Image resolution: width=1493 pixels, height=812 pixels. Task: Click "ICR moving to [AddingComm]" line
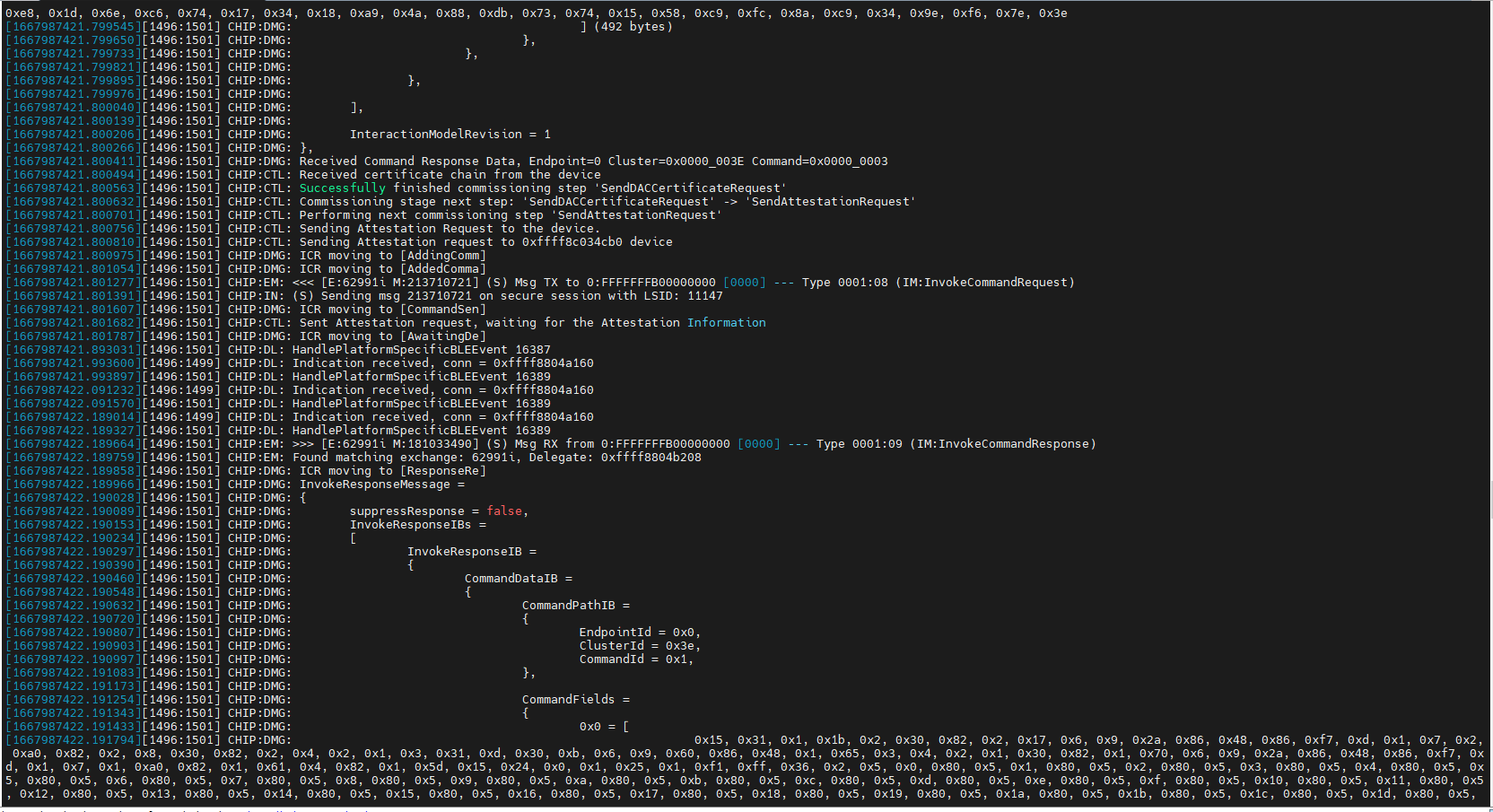(393, 256)
